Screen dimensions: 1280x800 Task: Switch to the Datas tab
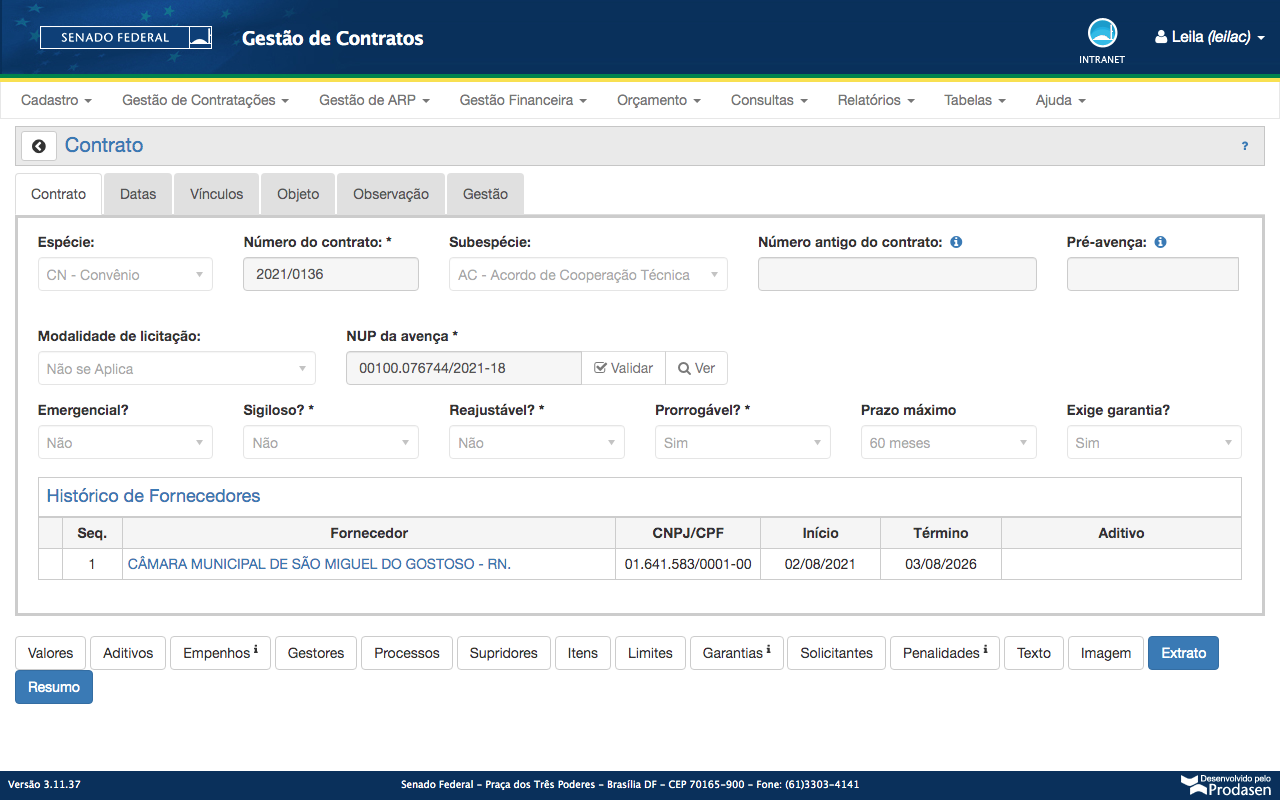coord(138,194)
